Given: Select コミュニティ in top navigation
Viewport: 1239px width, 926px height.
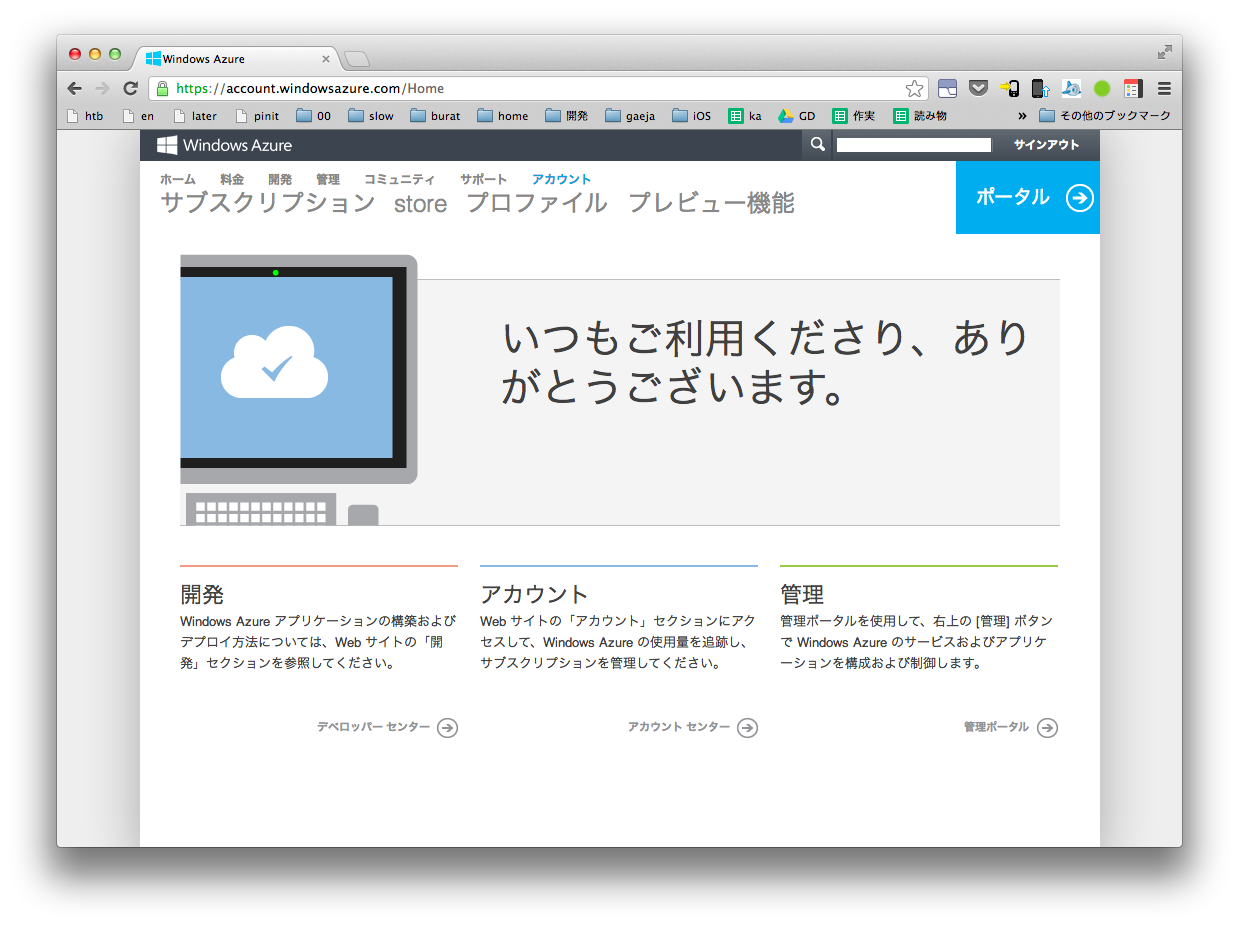Looking at the screenshot, I should pyautogui.click(x=400, y=180).
